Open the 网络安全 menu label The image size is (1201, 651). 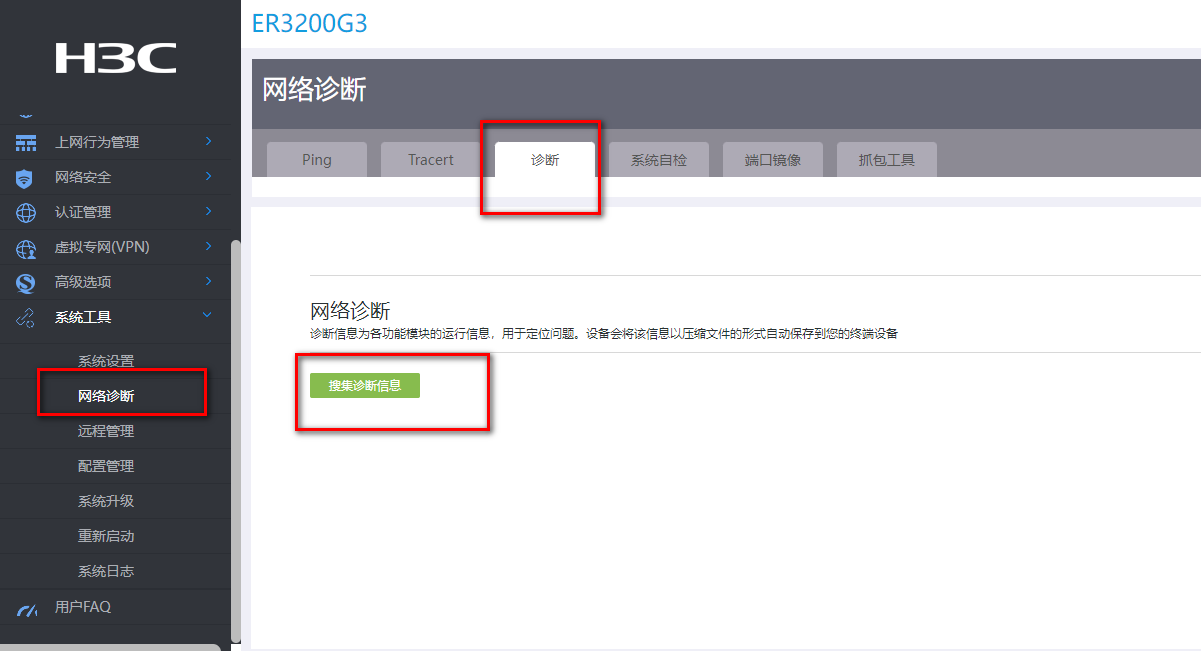click(x=83, y=177)
